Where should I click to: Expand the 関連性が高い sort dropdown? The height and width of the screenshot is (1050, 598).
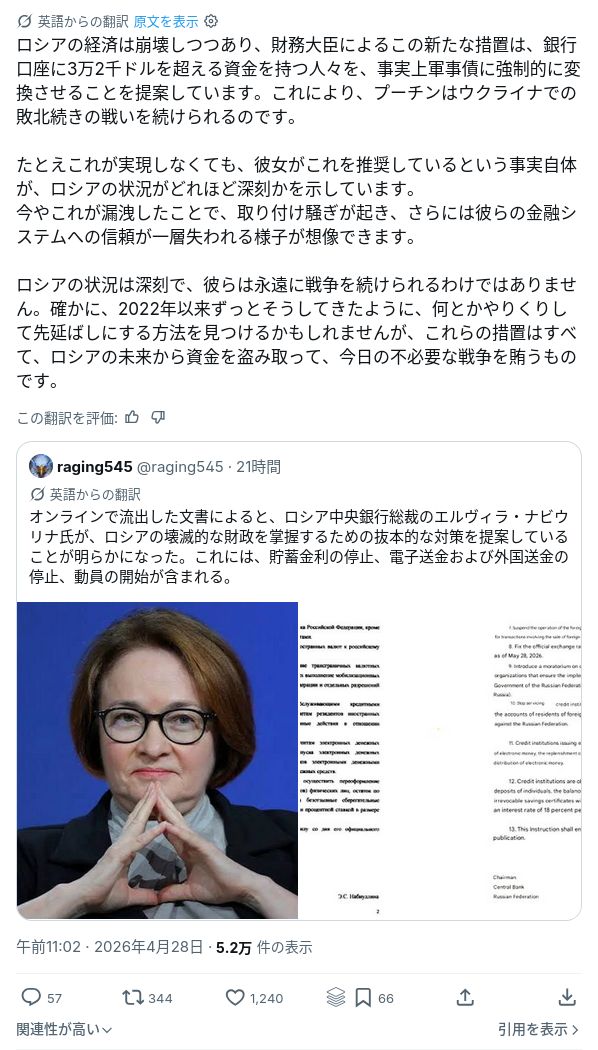(x=64, y=1029)
